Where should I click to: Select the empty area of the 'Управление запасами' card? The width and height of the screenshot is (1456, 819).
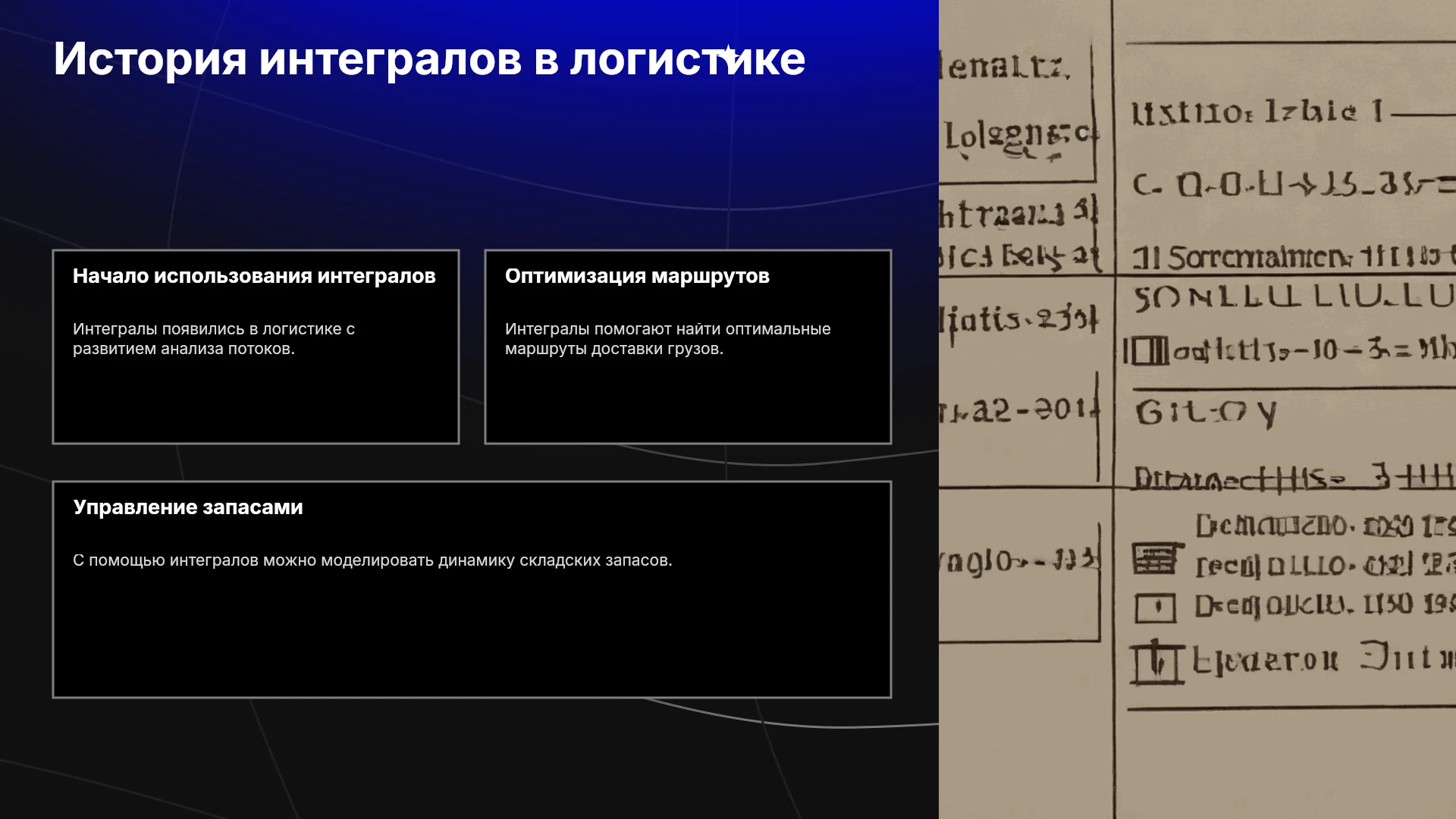(472, 633)
